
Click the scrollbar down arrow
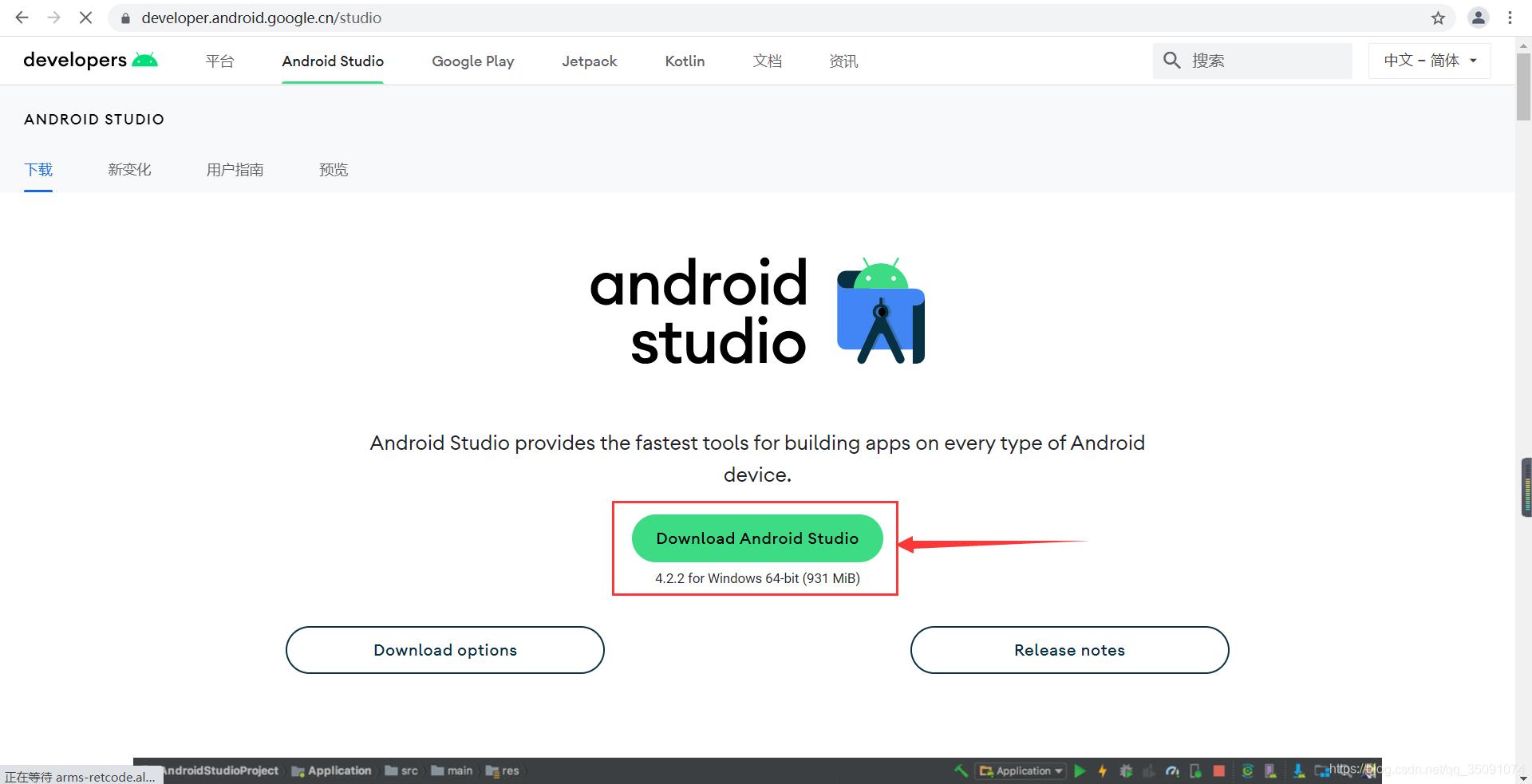1523,777
